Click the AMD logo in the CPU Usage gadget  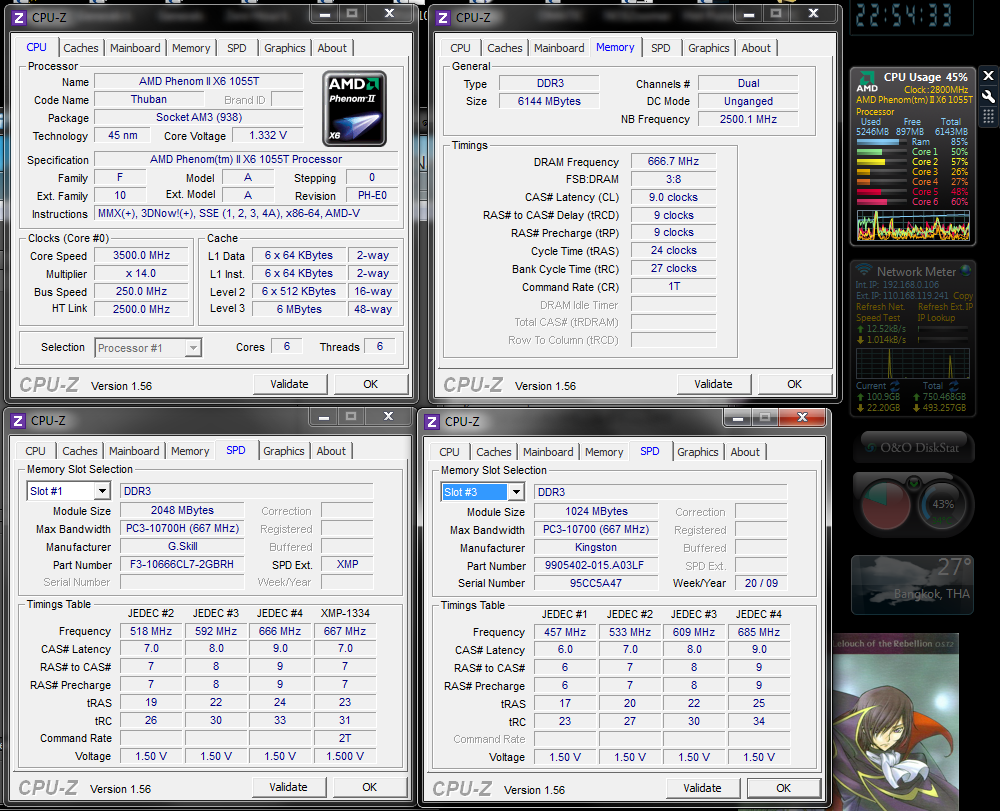(x=867, y=81)
